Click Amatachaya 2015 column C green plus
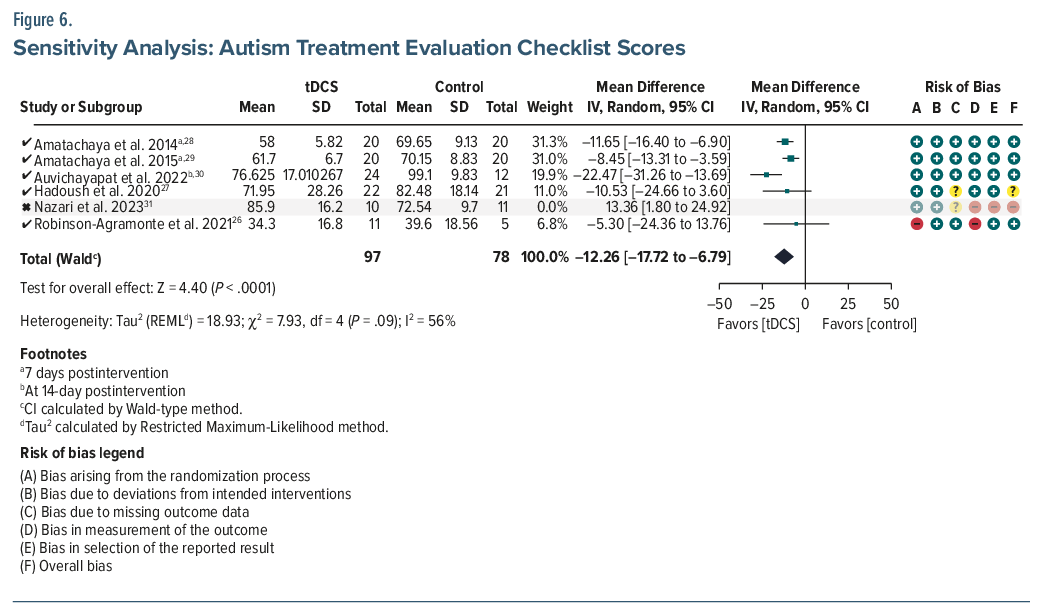This screenshot has height=615, width=1042. click(x=955, y=158)
